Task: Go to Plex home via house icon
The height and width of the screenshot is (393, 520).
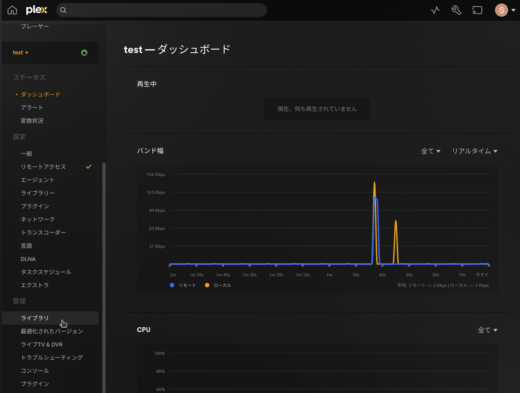Action: click(x=12, y=10)
